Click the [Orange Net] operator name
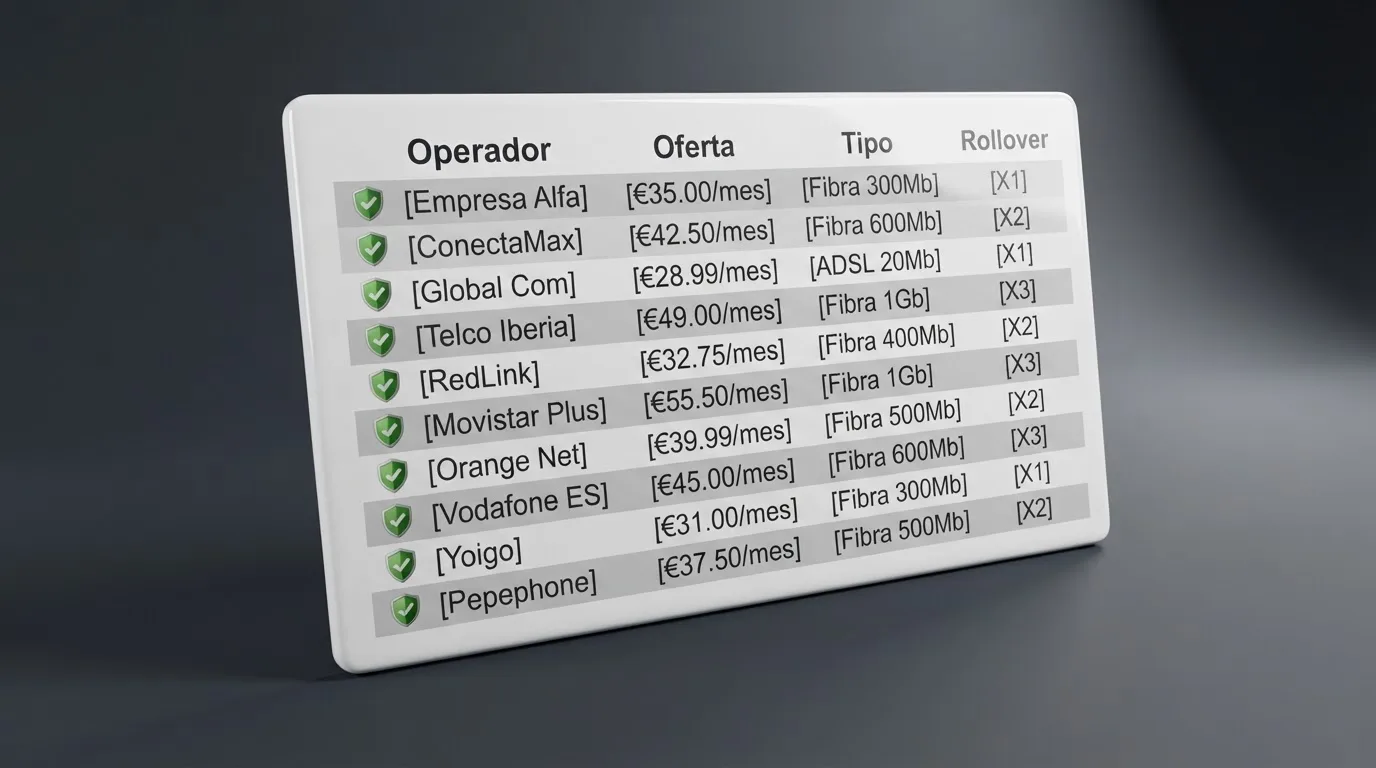Image resolution: width=1376 pixels, height=768 pixels. [507, 464]
